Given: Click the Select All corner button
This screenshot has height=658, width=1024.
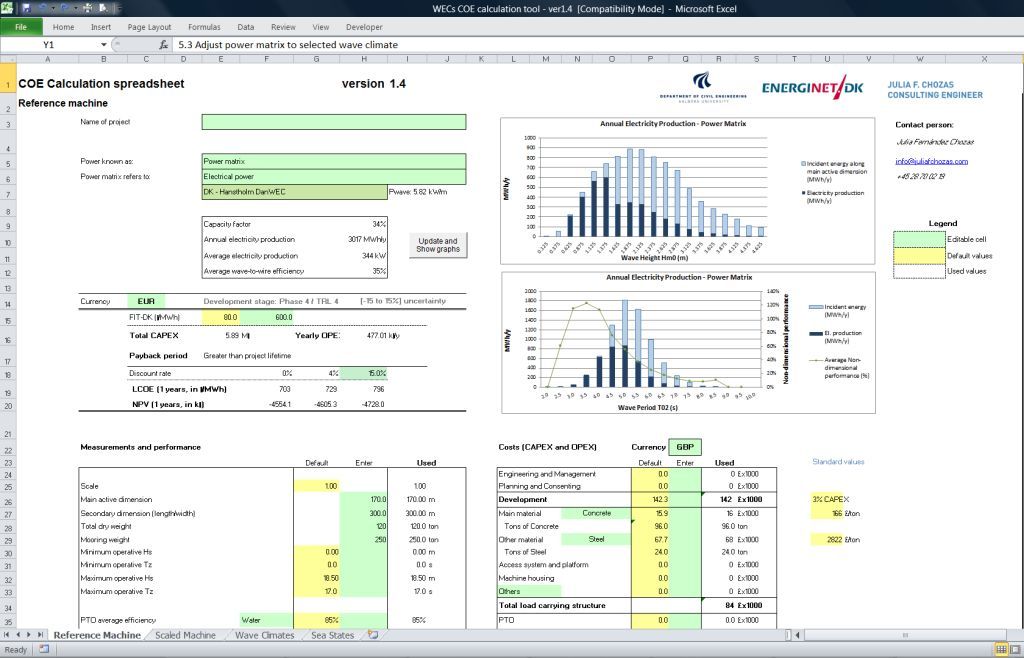Looking at the screenshot, I should (x=7, y=59).
